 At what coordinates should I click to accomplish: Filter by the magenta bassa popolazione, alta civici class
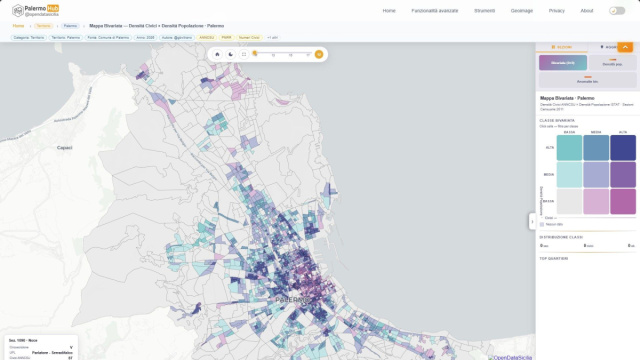623,201
